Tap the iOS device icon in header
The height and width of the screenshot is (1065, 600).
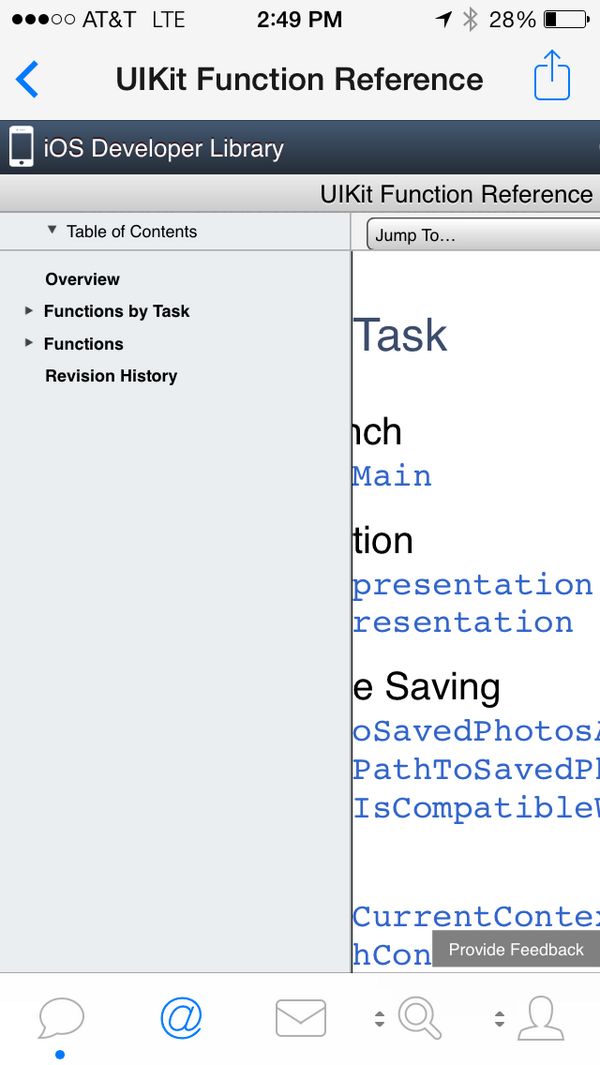coord(21,147)
